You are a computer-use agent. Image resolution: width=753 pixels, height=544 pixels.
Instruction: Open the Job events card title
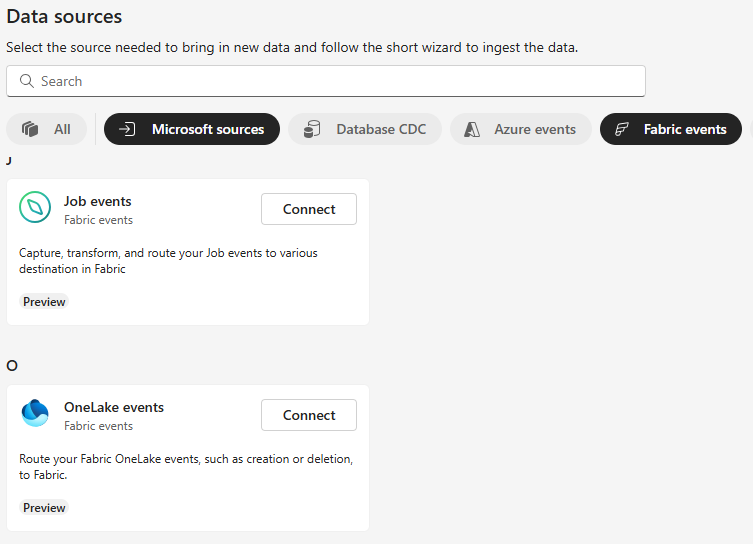tap(98, 201)
